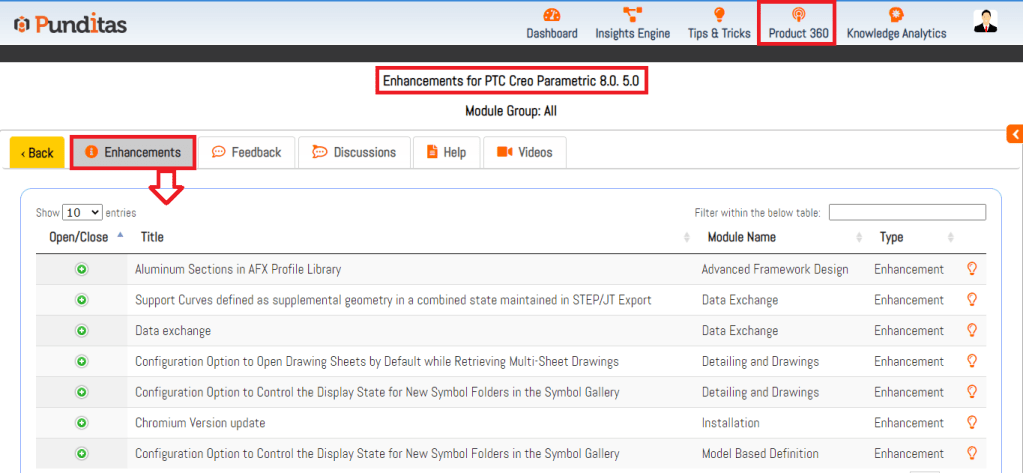Open the Videos tab
The image size is (1023, 473).
524,152
